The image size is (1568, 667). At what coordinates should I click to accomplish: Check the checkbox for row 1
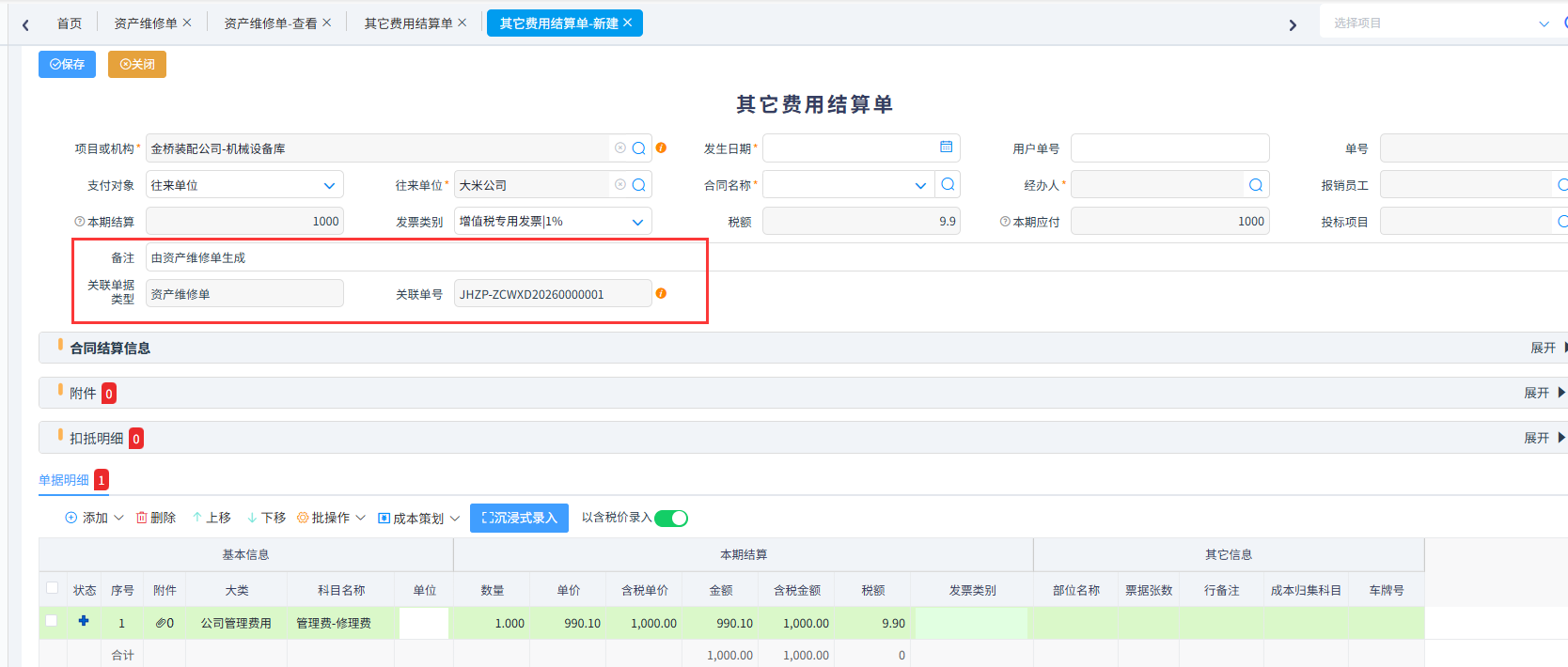tap(53, 621)
